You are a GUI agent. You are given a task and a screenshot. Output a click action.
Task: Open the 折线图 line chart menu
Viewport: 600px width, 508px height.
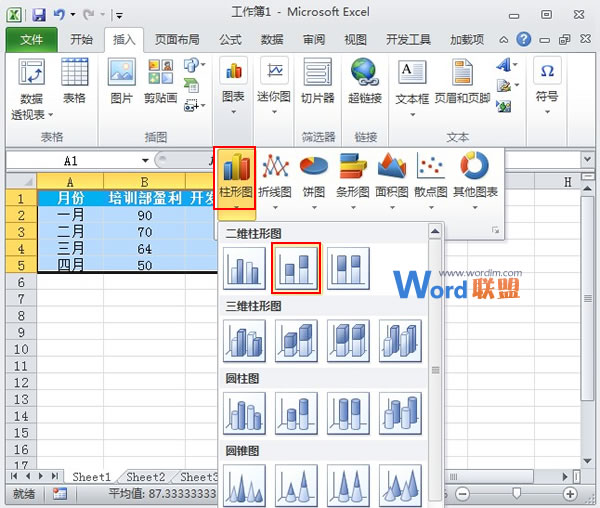pyautogui.click(x=275, y=177)
